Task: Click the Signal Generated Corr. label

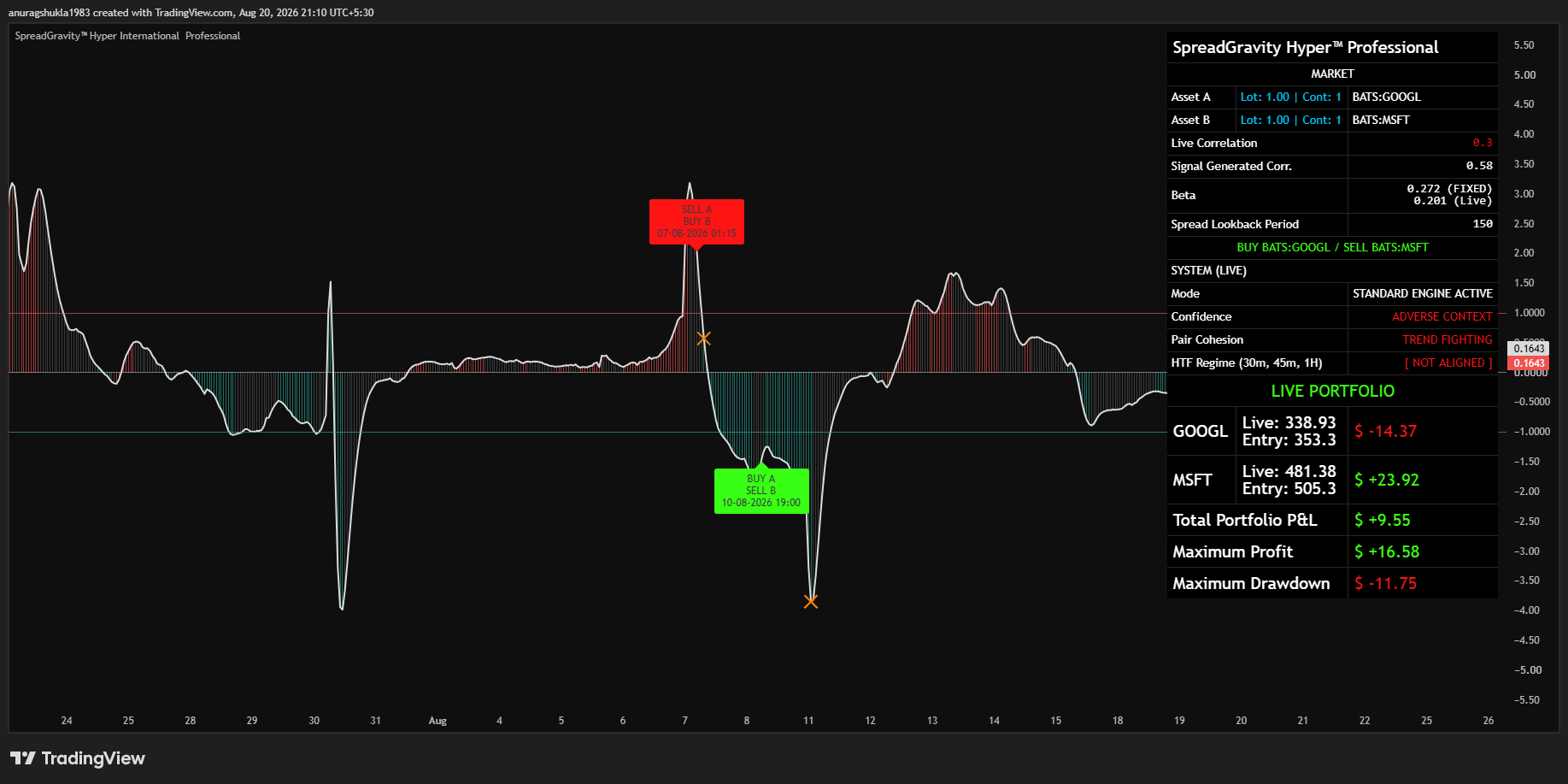Action: pos(1230,167)
